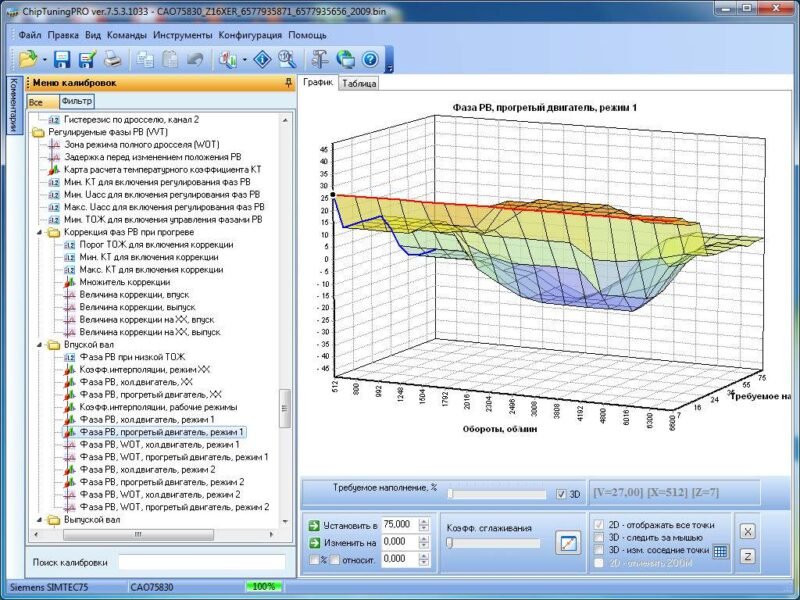Open the tools hammer icon

click(x=320, y=59)
